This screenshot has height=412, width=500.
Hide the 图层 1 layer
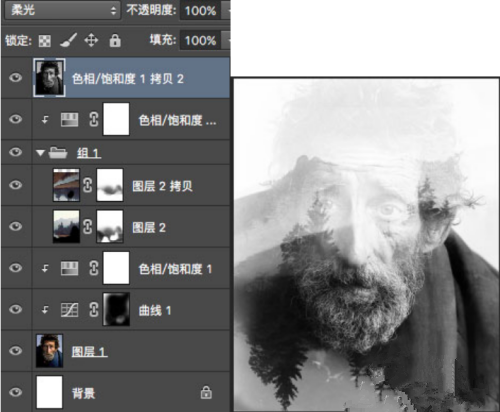16,351
